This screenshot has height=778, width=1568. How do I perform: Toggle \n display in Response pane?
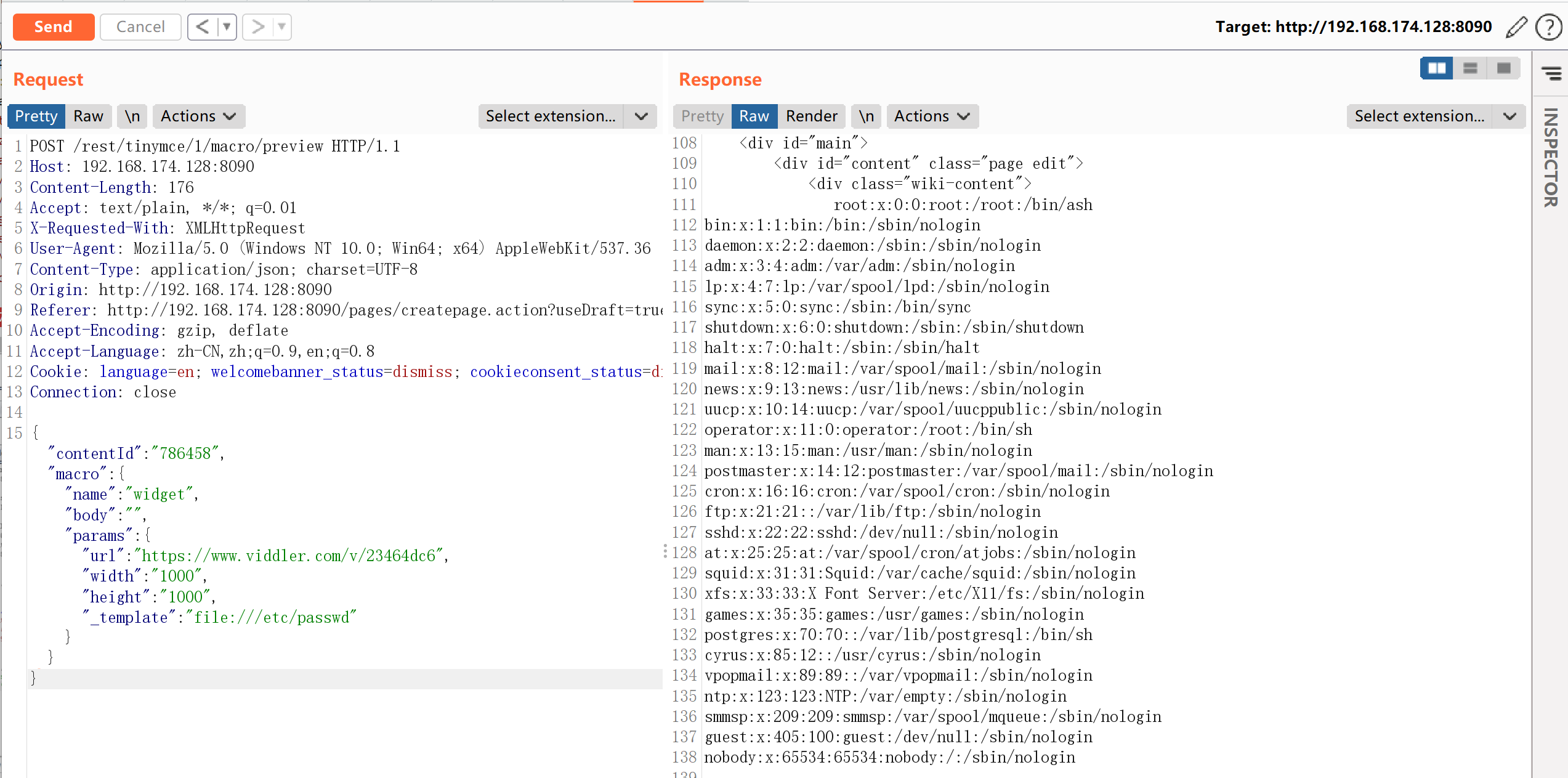pyautogui.click(x=866, y=116)
